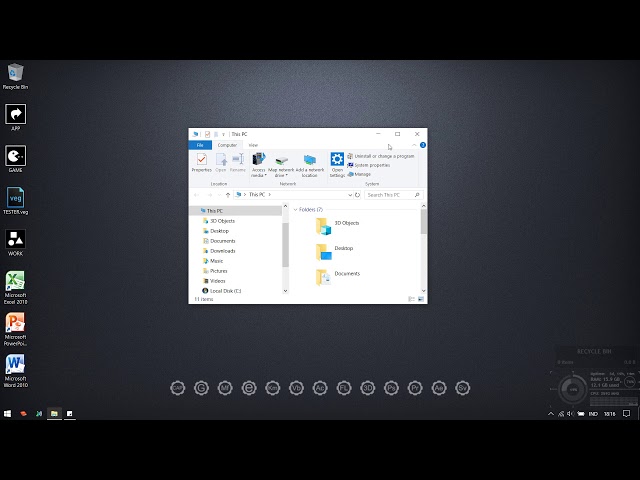Refresh the This PC view
640x480 pixels.
tap(358, 195)
